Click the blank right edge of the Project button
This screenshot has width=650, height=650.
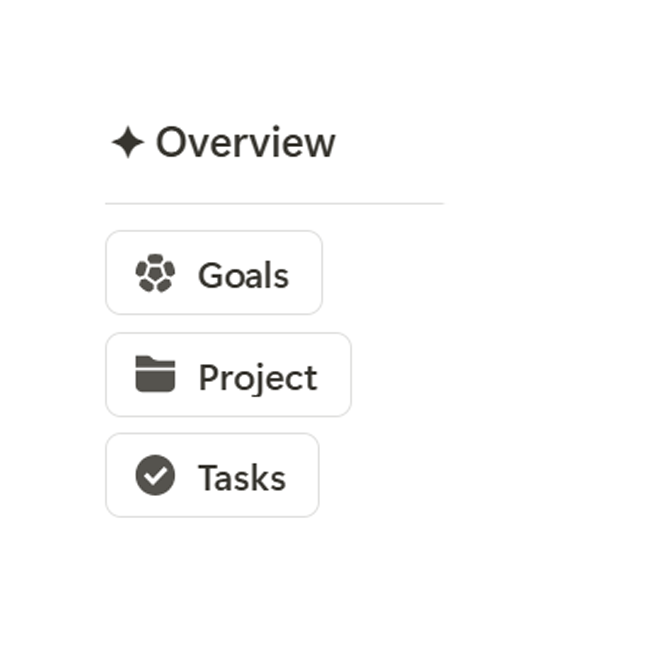[335, 374]
